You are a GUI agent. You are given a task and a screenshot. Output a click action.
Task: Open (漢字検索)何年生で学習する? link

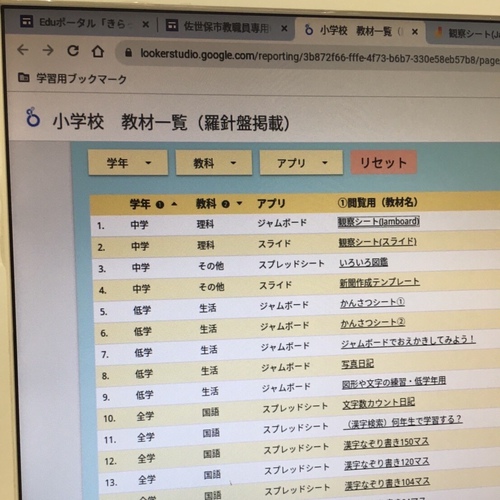pos(403,422)
